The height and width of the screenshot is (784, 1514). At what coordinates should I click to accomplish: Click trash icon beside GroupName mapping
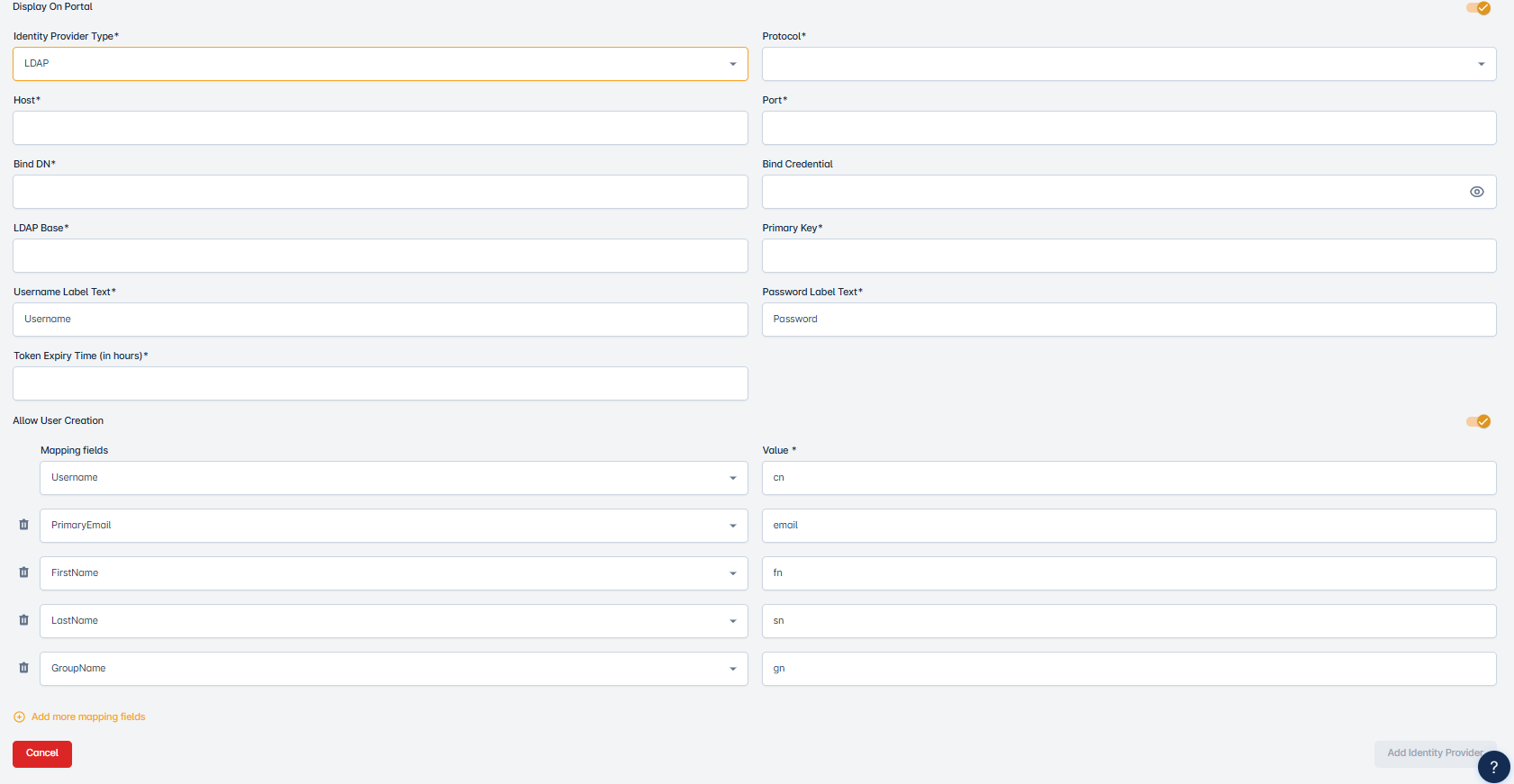[x=24, y=668]
